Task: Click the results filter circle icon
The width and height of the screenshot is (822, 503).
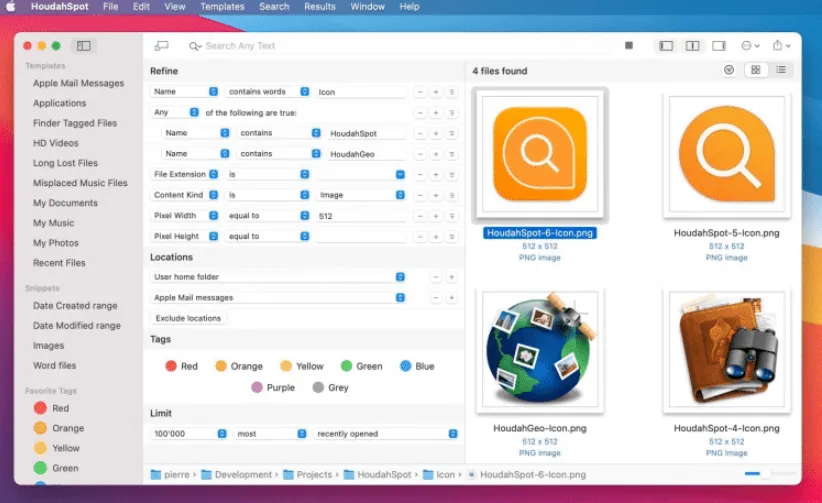Action: 729,70
